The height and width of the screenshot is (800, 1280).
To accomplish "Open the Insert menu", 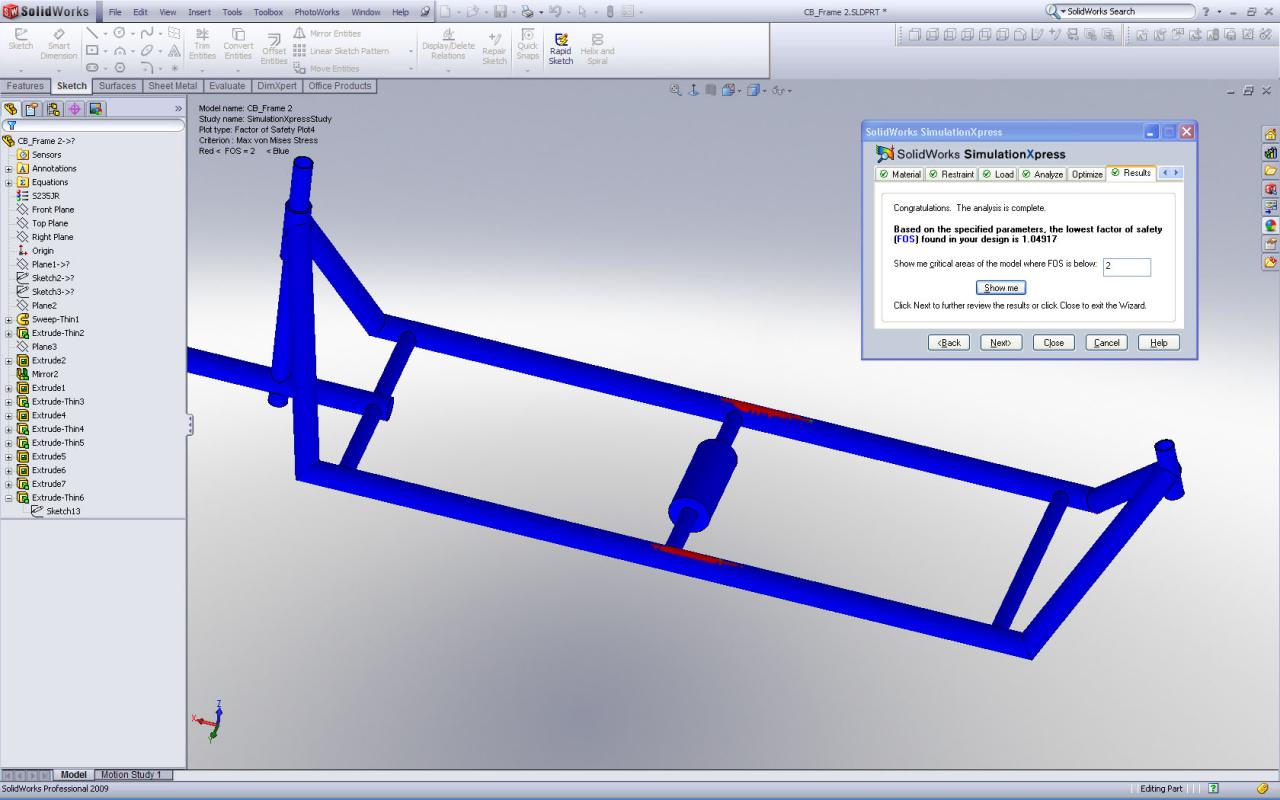I will coord(199,12).
